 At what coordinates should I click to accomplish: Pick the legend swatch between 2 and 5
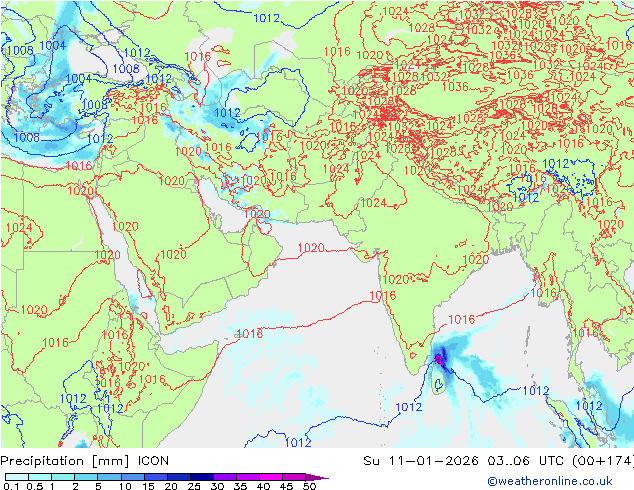(86, 477)
